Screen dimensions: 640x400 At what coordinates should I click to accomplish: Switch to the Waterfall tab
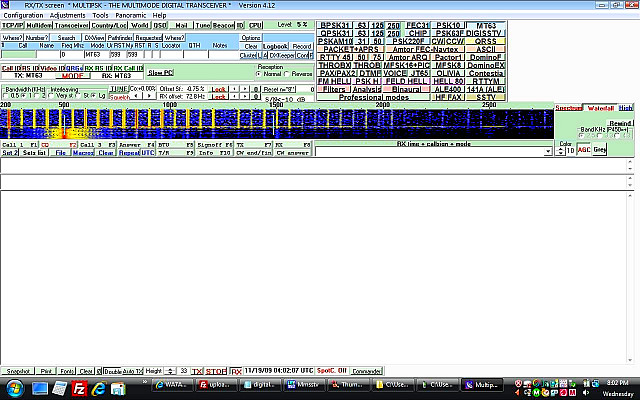click(600, 108)
